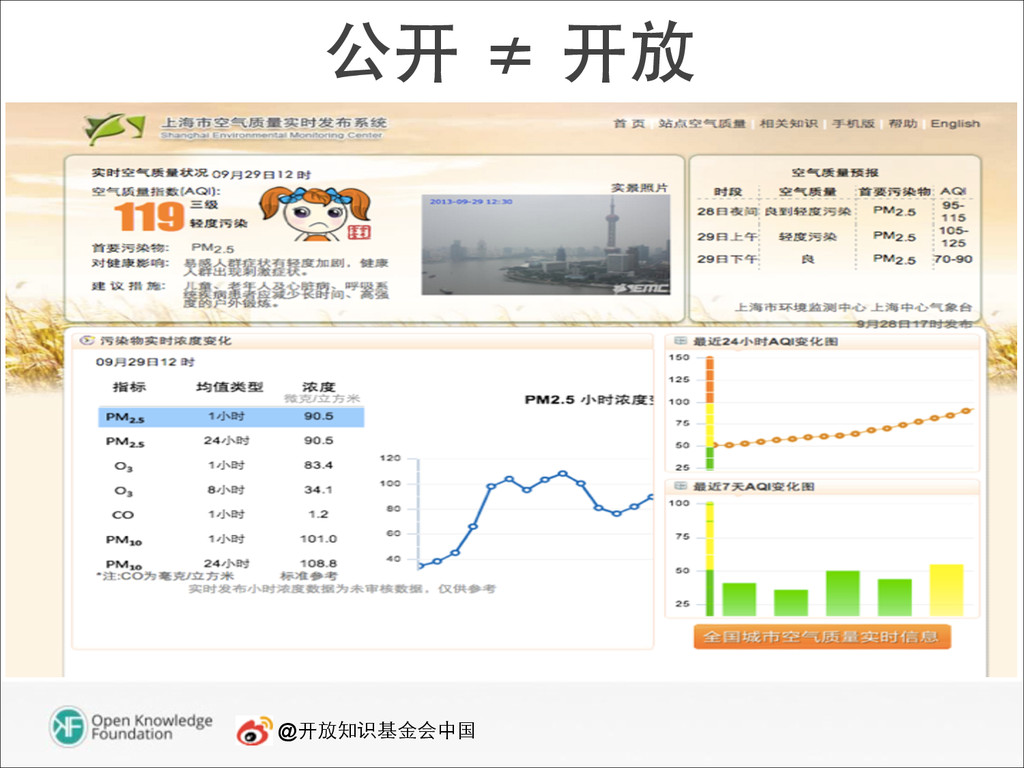Select the highlighted PM2.5 1小时 row
The image size is (1024, 768).
coord(231,417)
